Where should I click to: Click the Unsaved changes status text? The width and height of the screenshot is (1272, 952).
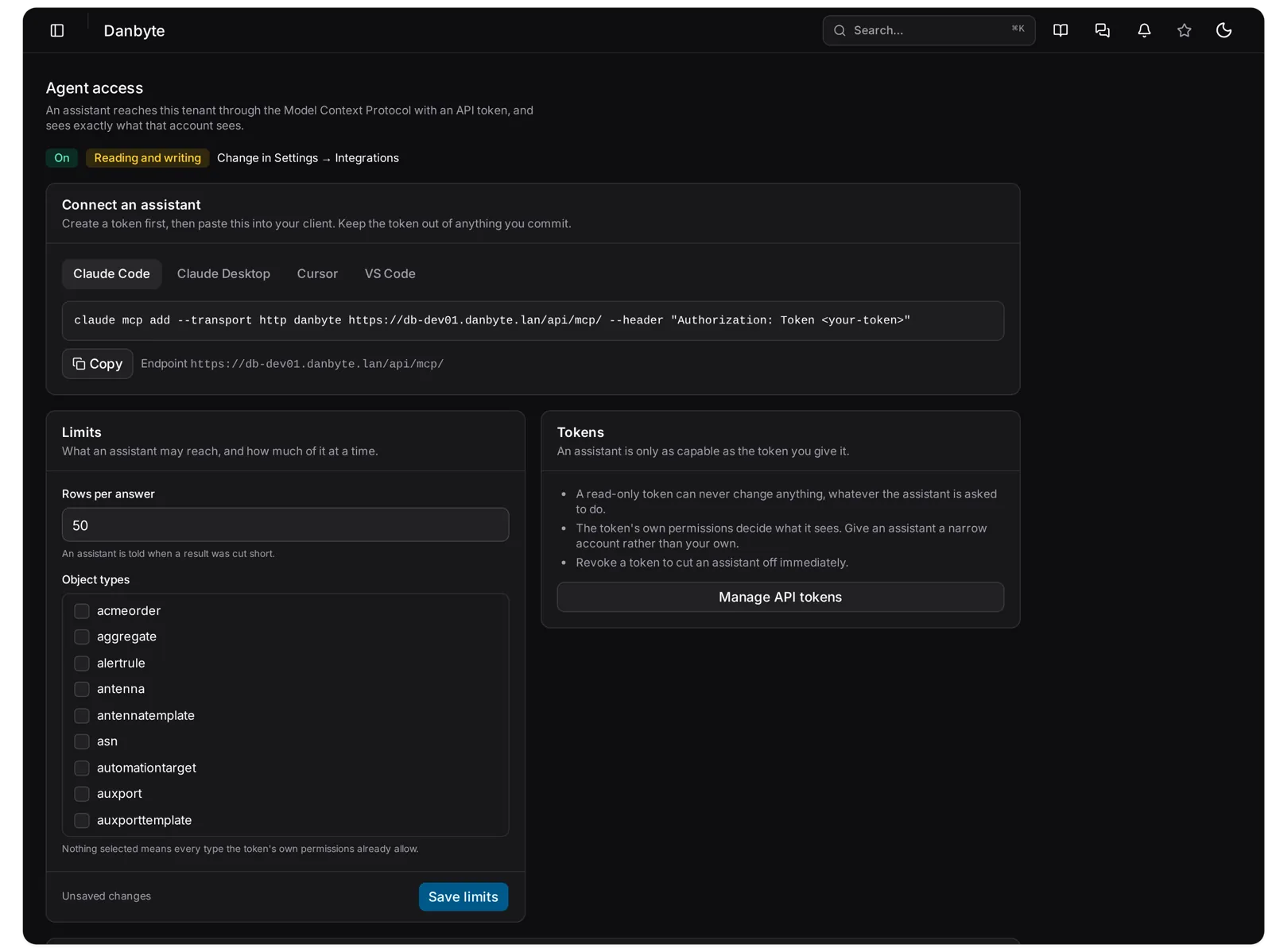click(x=107, y=896)
